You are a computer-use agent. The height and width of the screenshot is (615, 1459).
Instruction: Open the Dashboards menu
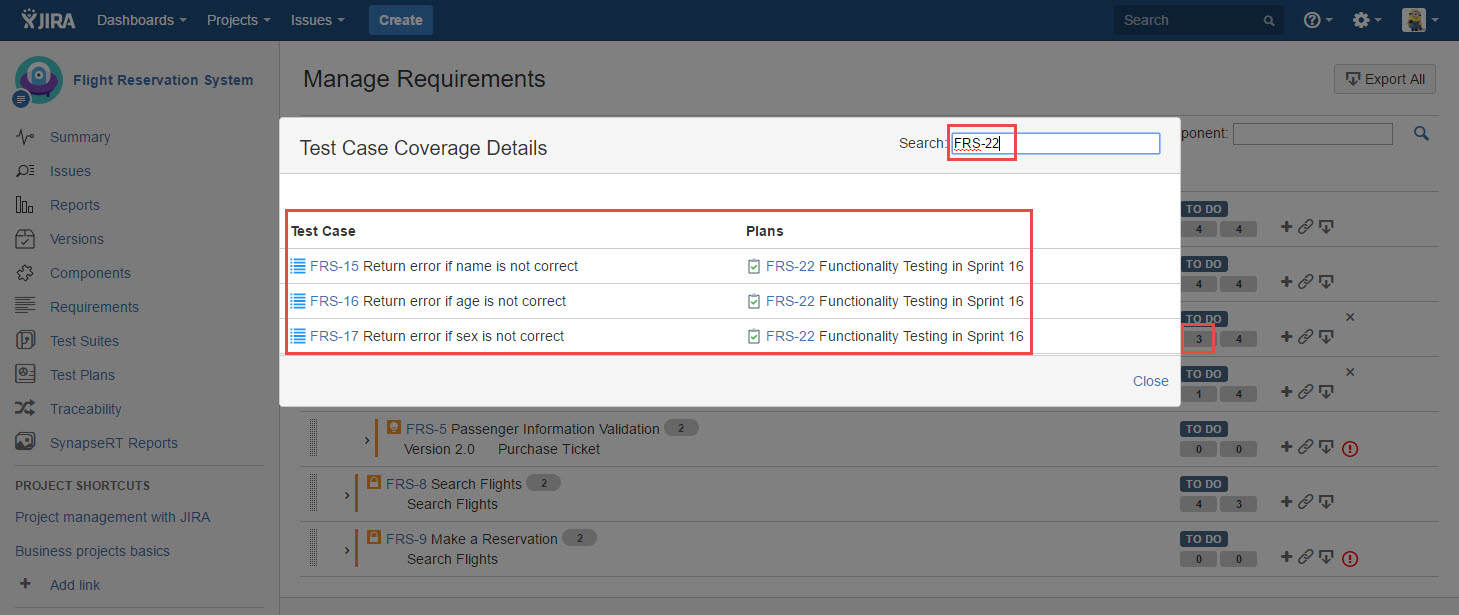(x=141, y=20)
